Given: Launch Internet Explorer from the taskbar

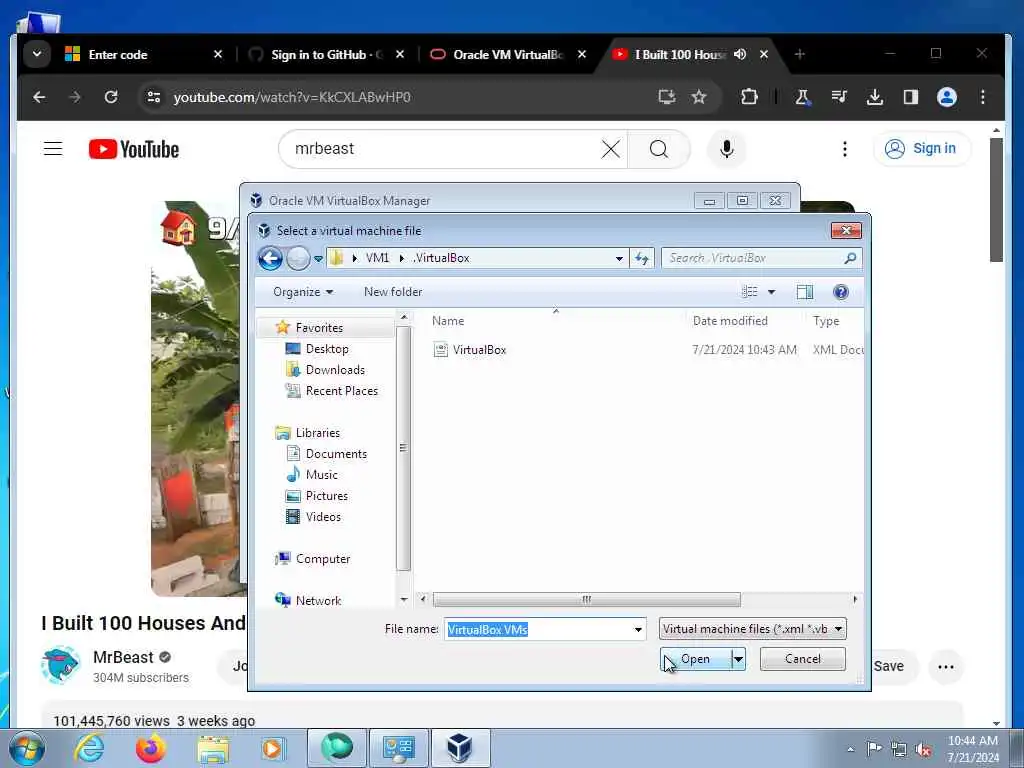Looking at the screenshot, I should pyautogui.click(x=89, y=748).
